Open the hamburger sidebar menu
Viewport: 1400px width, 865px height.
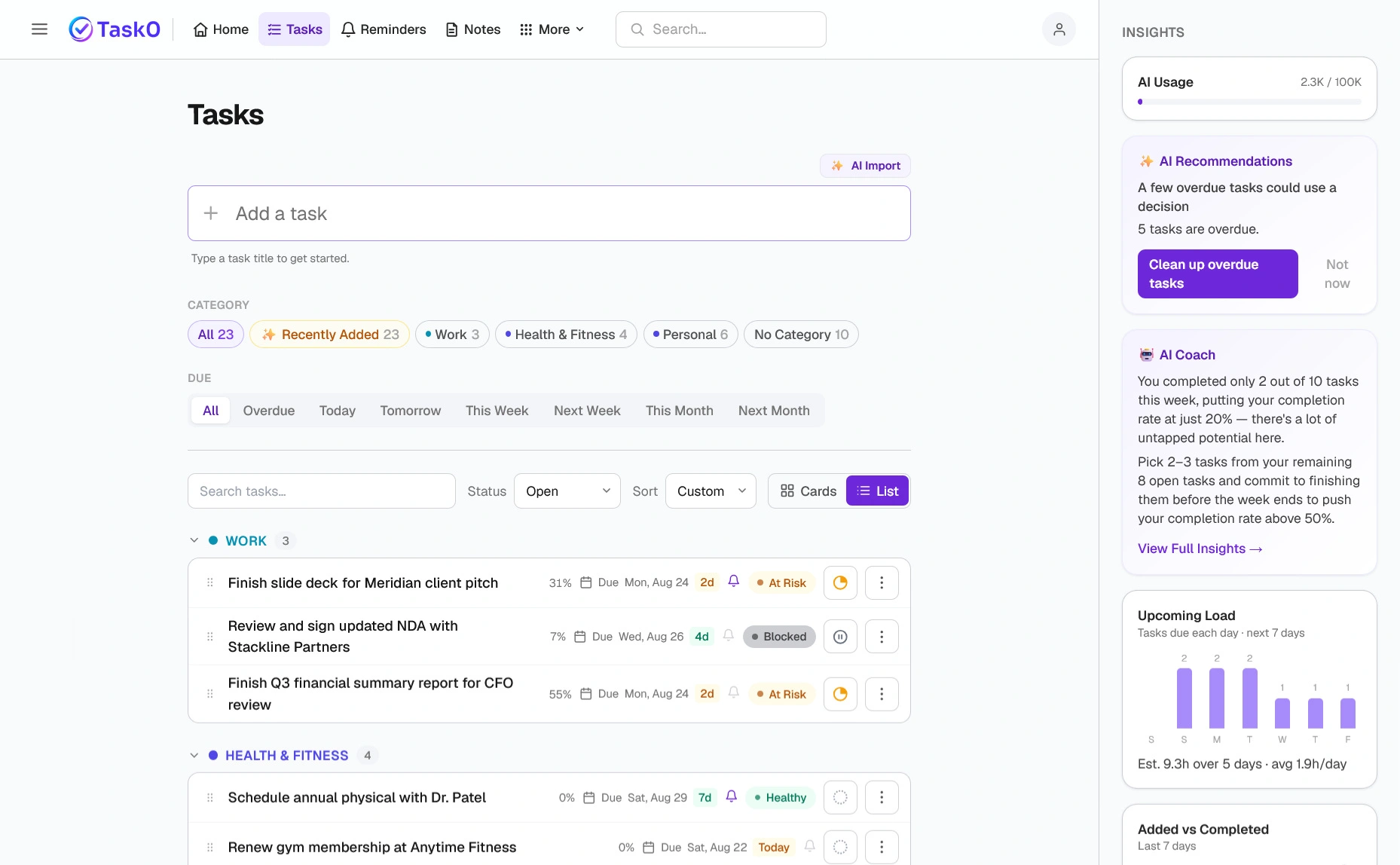tap(39, 29)
